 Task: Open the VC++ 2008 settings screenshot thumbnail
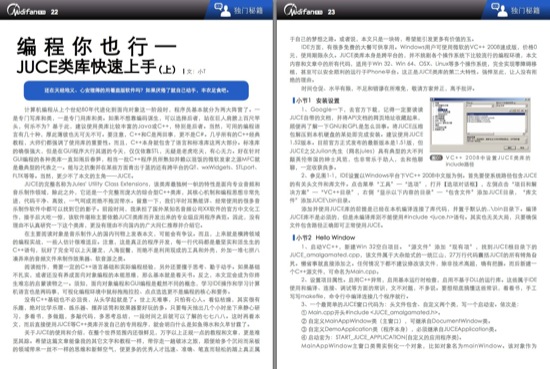[480, 125]
